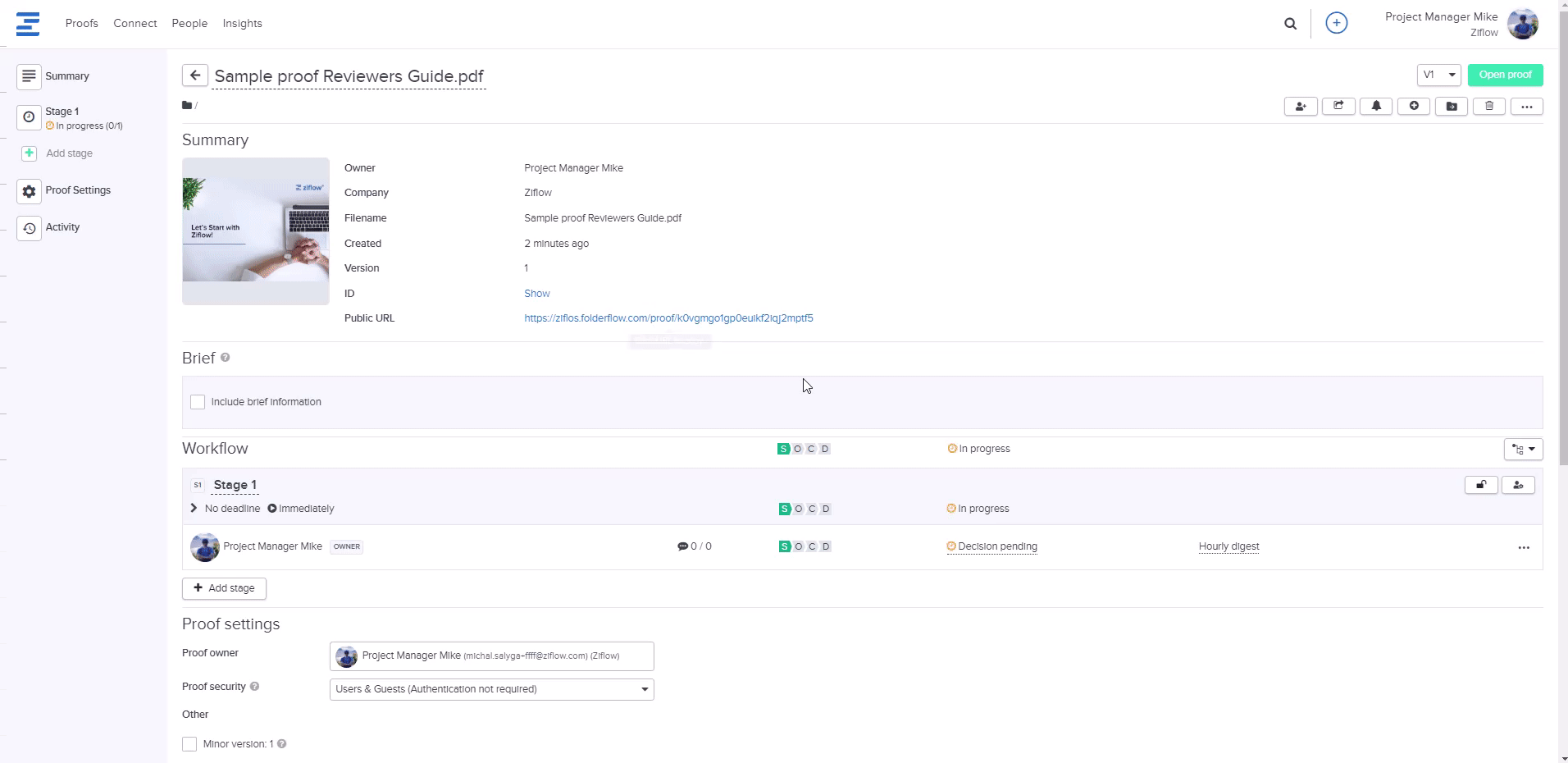Open the workflow template dropdown button
This screenshot has height=763, width=1568.
coord(1523,449)
